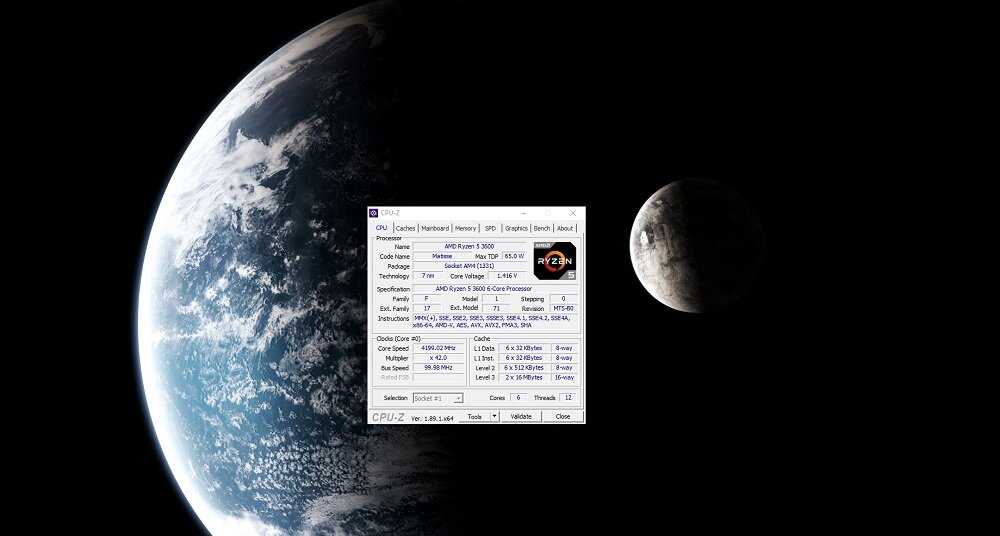Click the Max TDP value 65.0 W
1000x536 pixels.
click(514, 256)
